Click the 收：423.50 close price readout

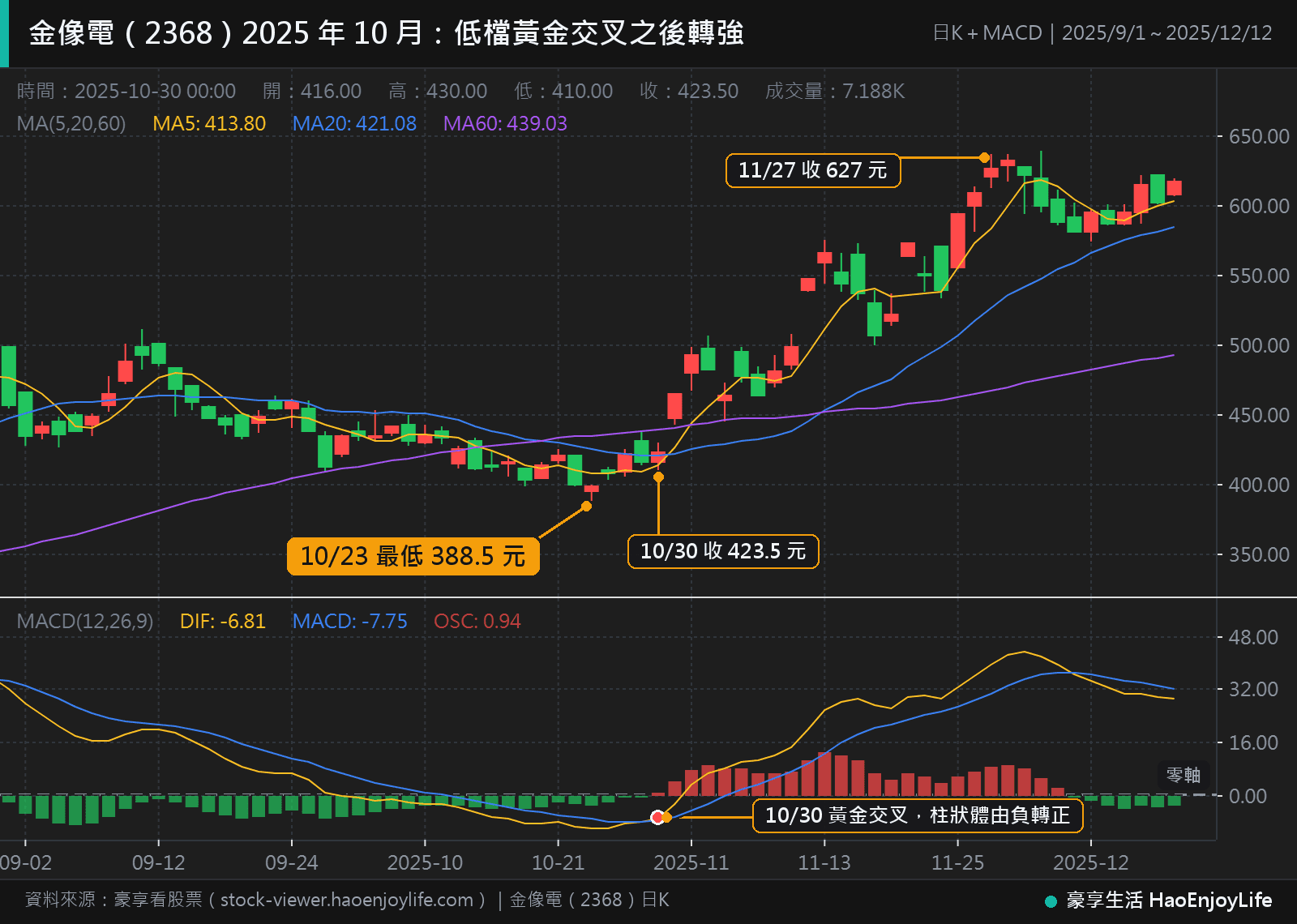coord(689,91)
